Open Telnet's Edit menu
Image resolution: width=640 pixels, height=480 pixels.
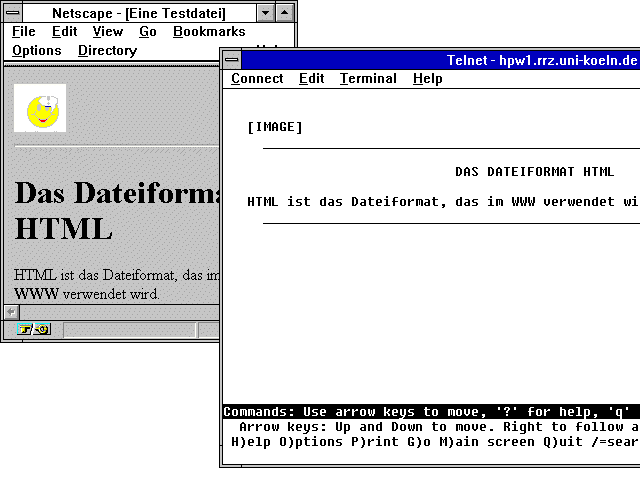[x=311, y=78]
